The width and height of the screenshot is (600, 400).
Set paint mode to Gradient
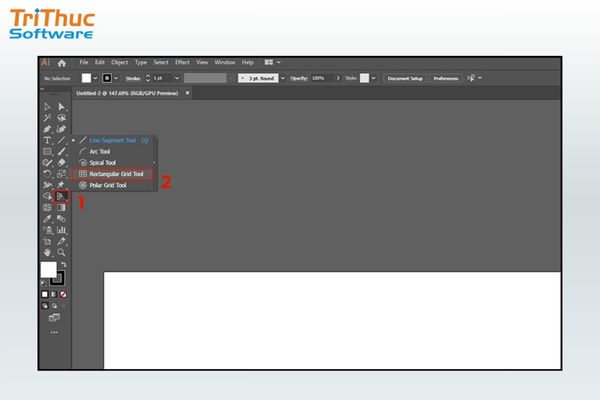[x=54, y=294]
